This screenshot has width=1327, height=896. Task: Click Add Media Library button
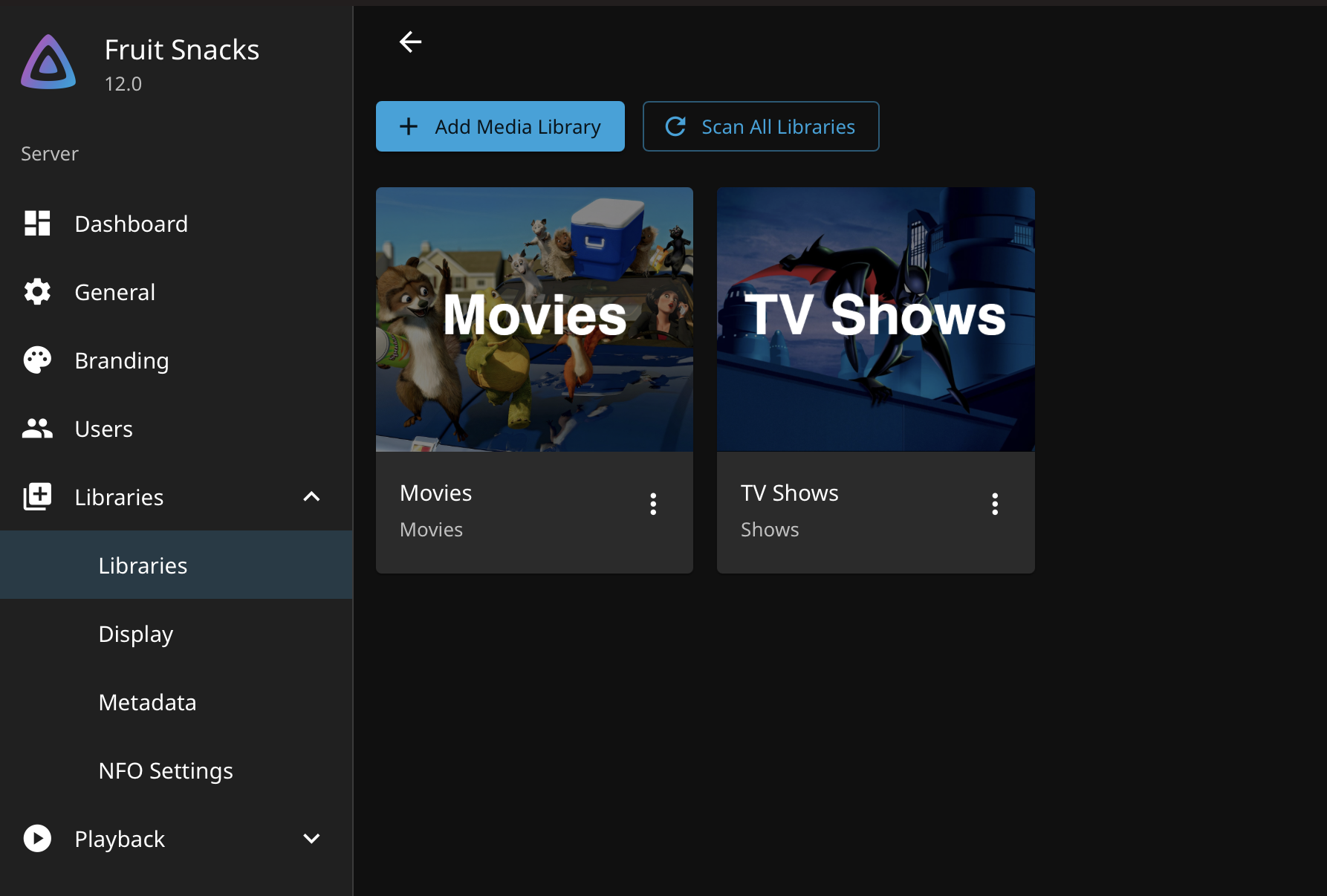click(500, 126)
